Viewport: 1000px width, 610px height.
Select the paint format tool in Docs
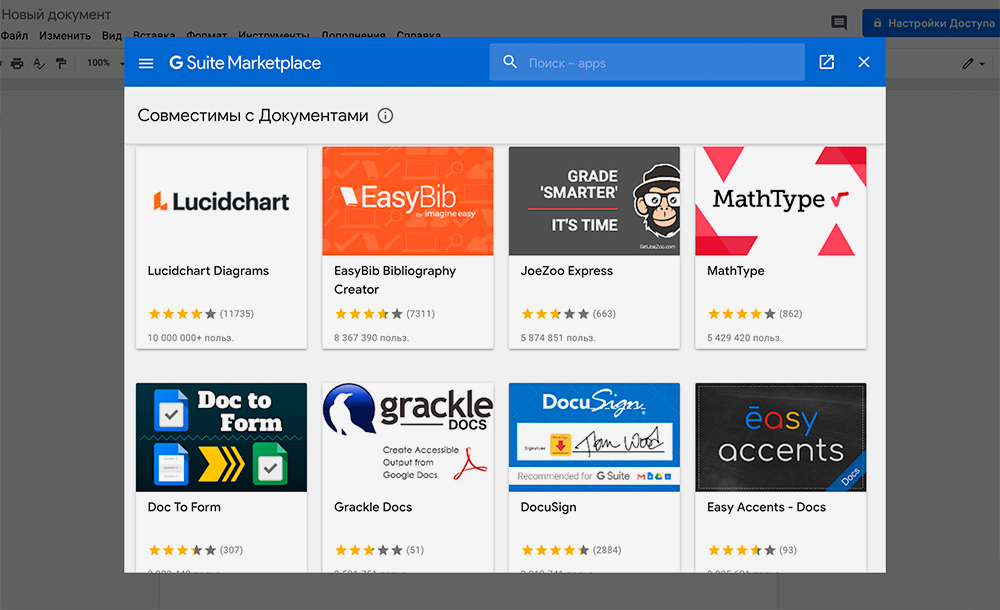click(61, 63)
